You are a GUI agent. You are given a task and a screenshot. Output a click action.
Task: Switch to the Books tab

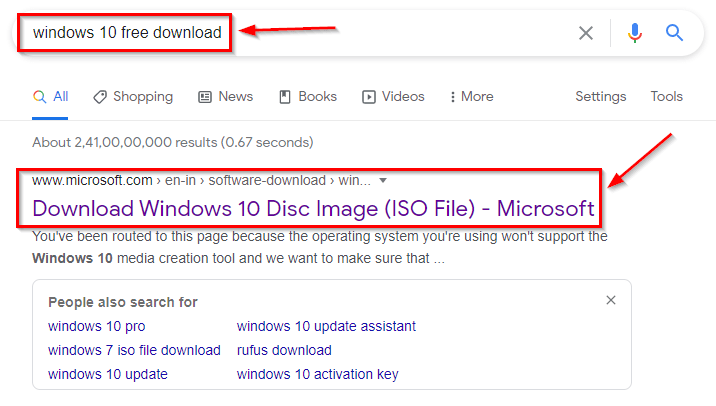click(x=308, y=97)
